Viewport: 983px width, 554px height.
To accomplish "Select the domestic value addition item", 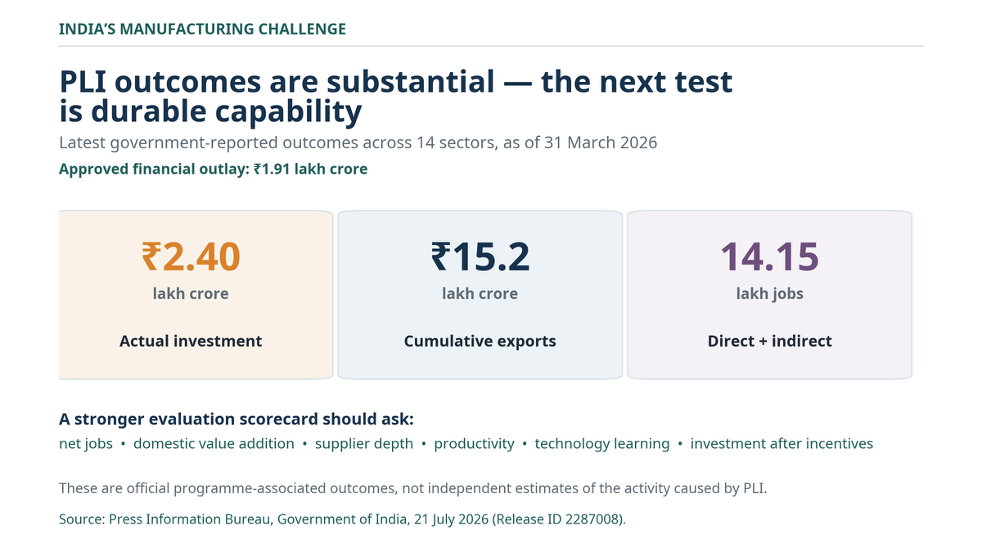I will click(x=214, y=444).
